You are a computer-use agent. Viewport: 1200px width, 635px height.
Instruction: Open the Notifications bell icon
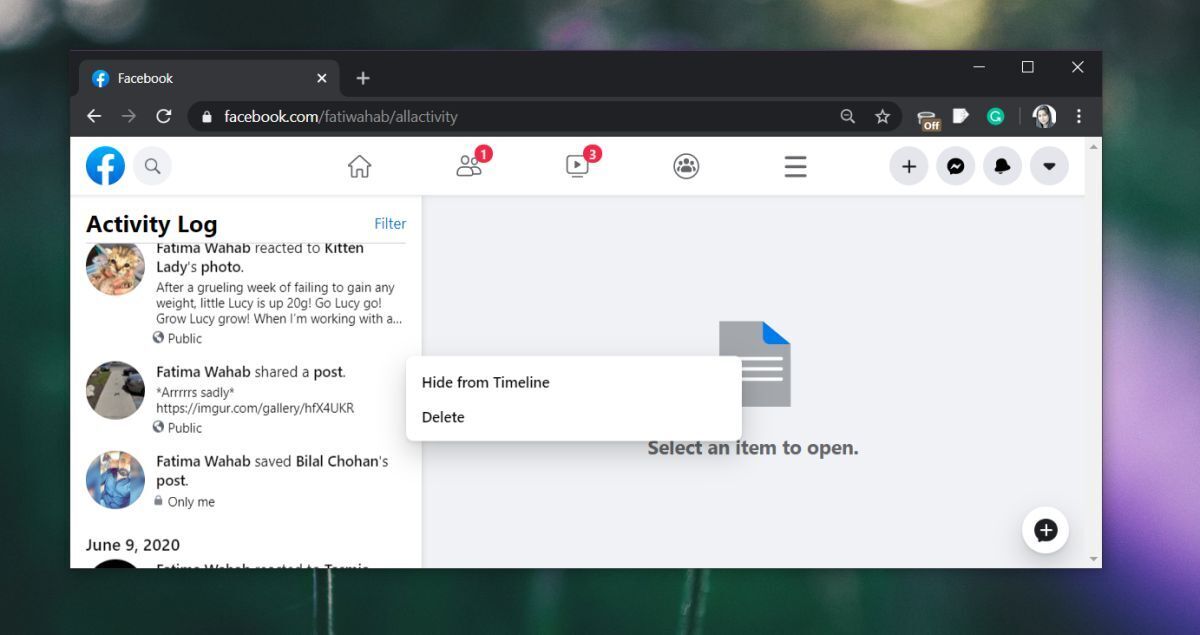pyautogui.click(x=1002, y=166)
